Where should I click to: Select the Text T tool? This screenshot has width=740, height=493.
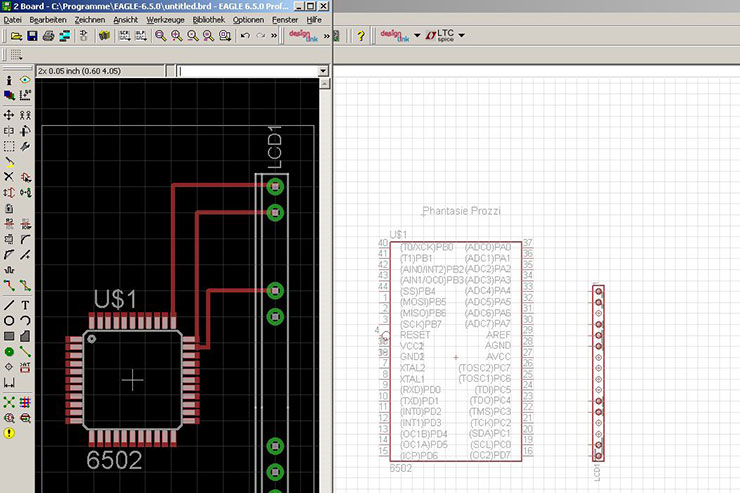tap(25, 305)
